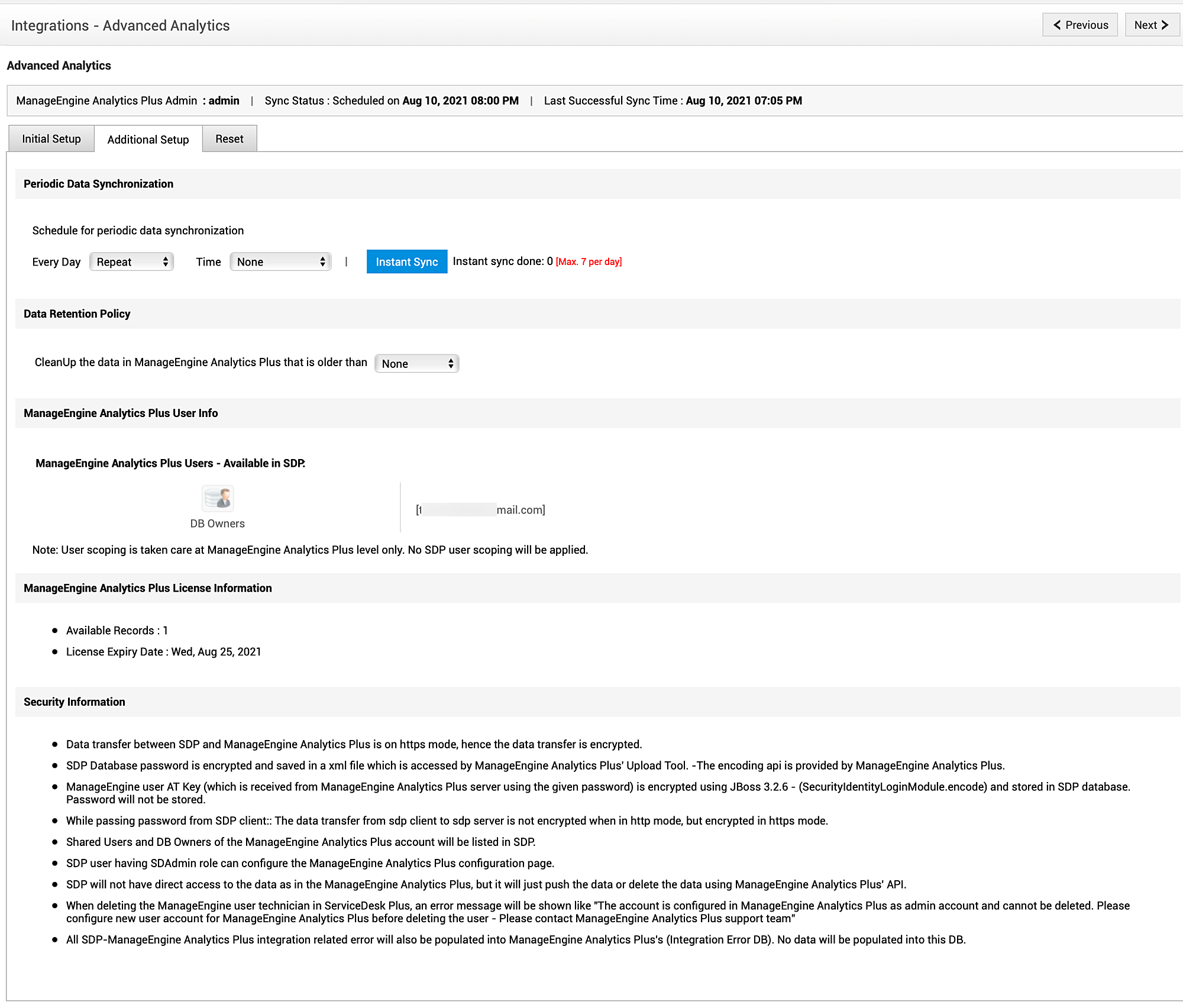Click the License Expiry Date entry
Screen dimensions: 1183x1008
tap(163, 652)
